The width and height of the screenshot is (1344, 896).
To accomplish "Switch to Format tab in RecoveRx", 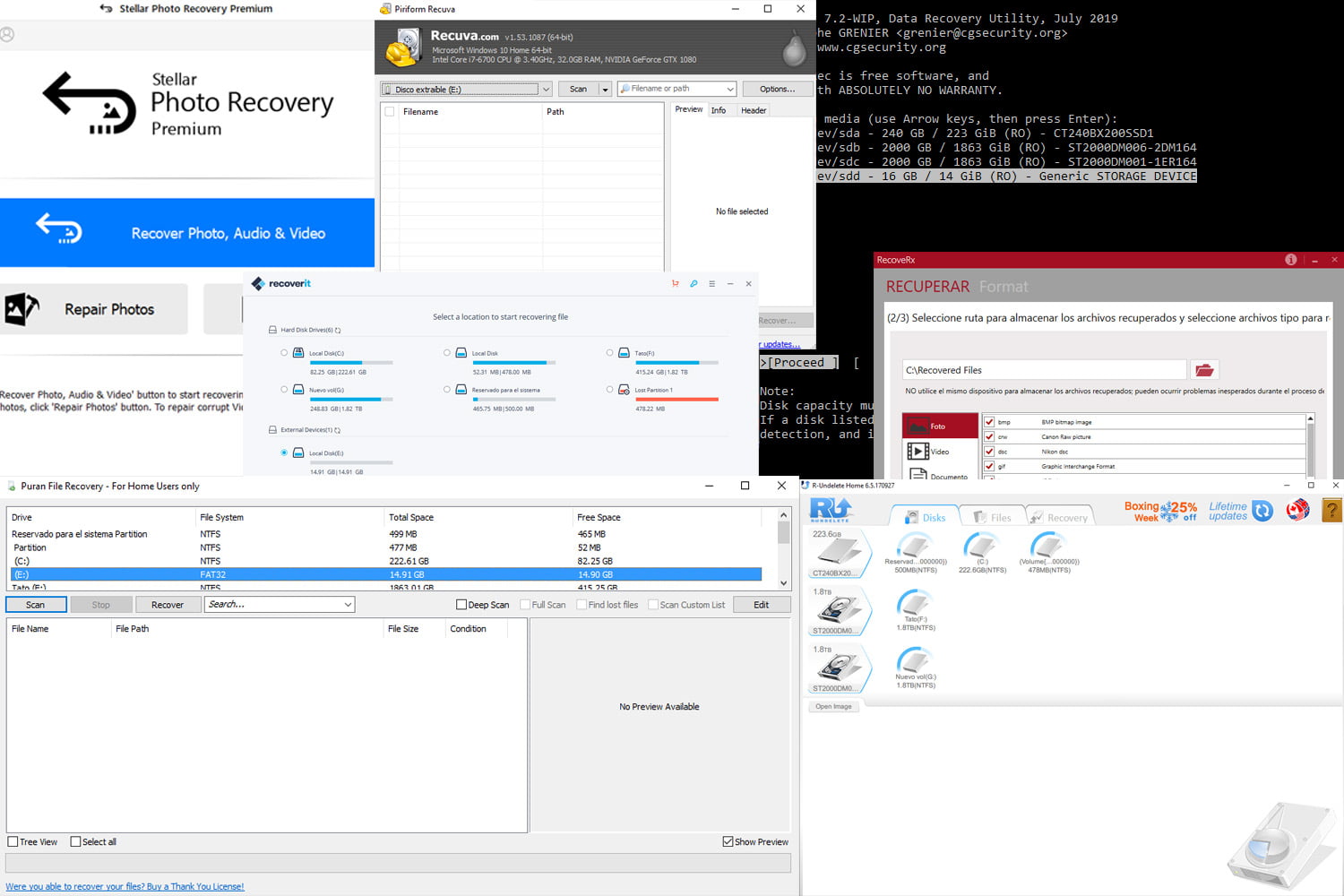I will pyautogui.click(x=1004, y=287).
